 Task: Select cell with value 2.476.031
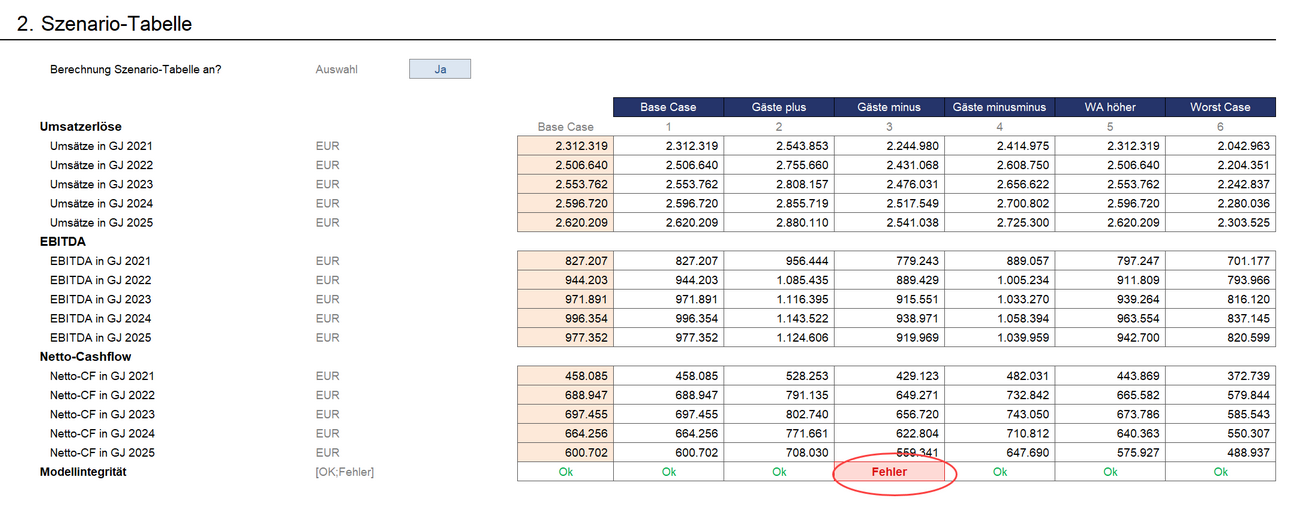pyautogui.click(x=889, y=185)
